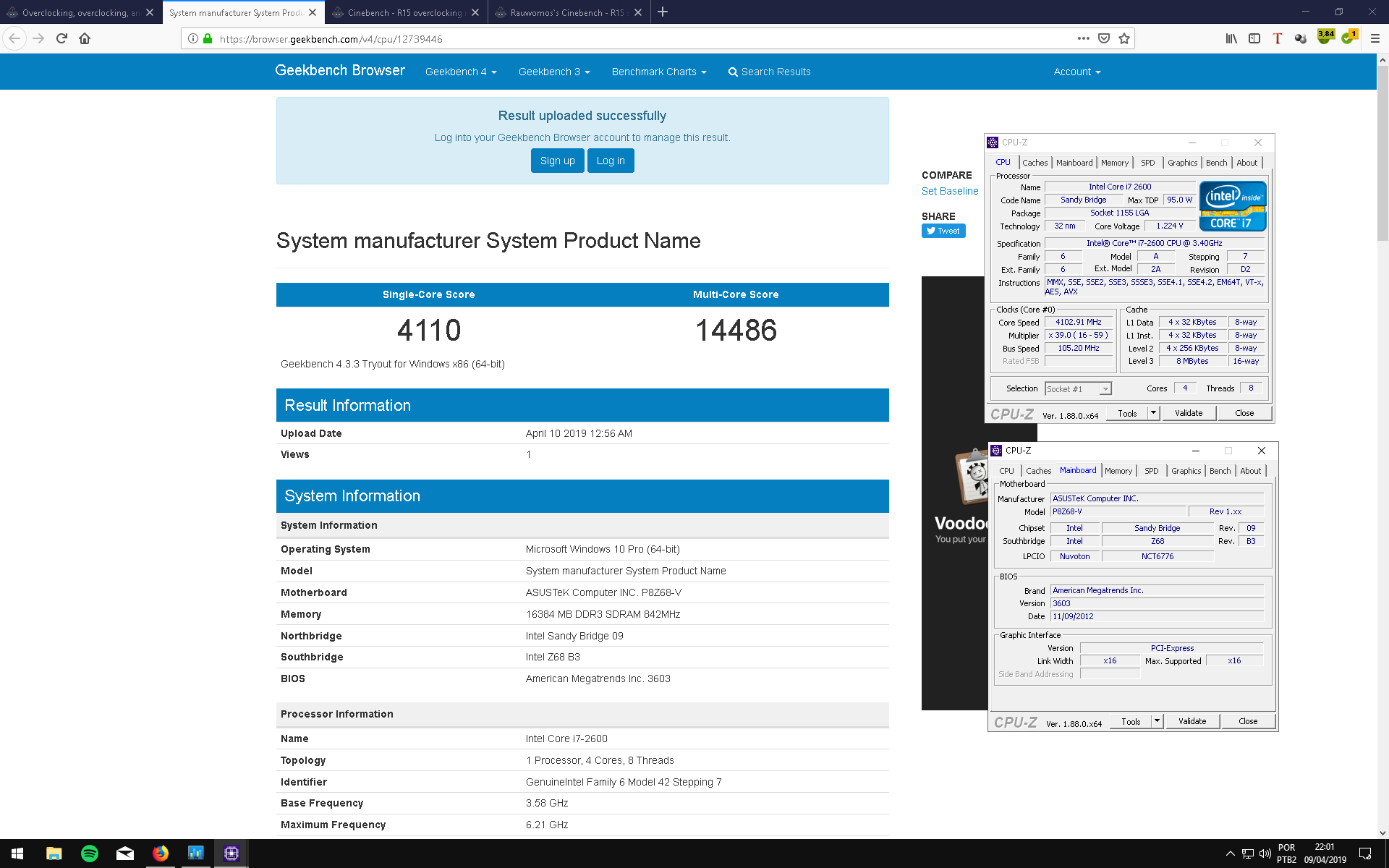Show hidden tray icons chevron
Viewport: 1389px width, 868px height.
(1230, 854)
